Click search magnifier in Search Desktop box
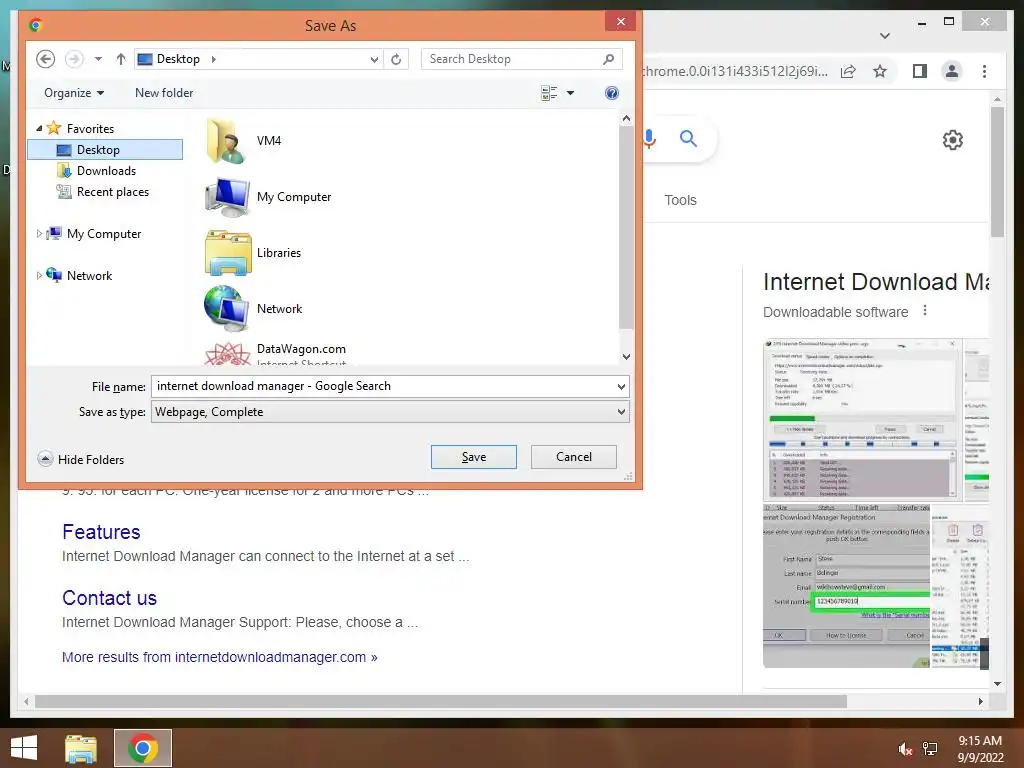This screenshot has height=768, width=1024. [x=609, y=59]
